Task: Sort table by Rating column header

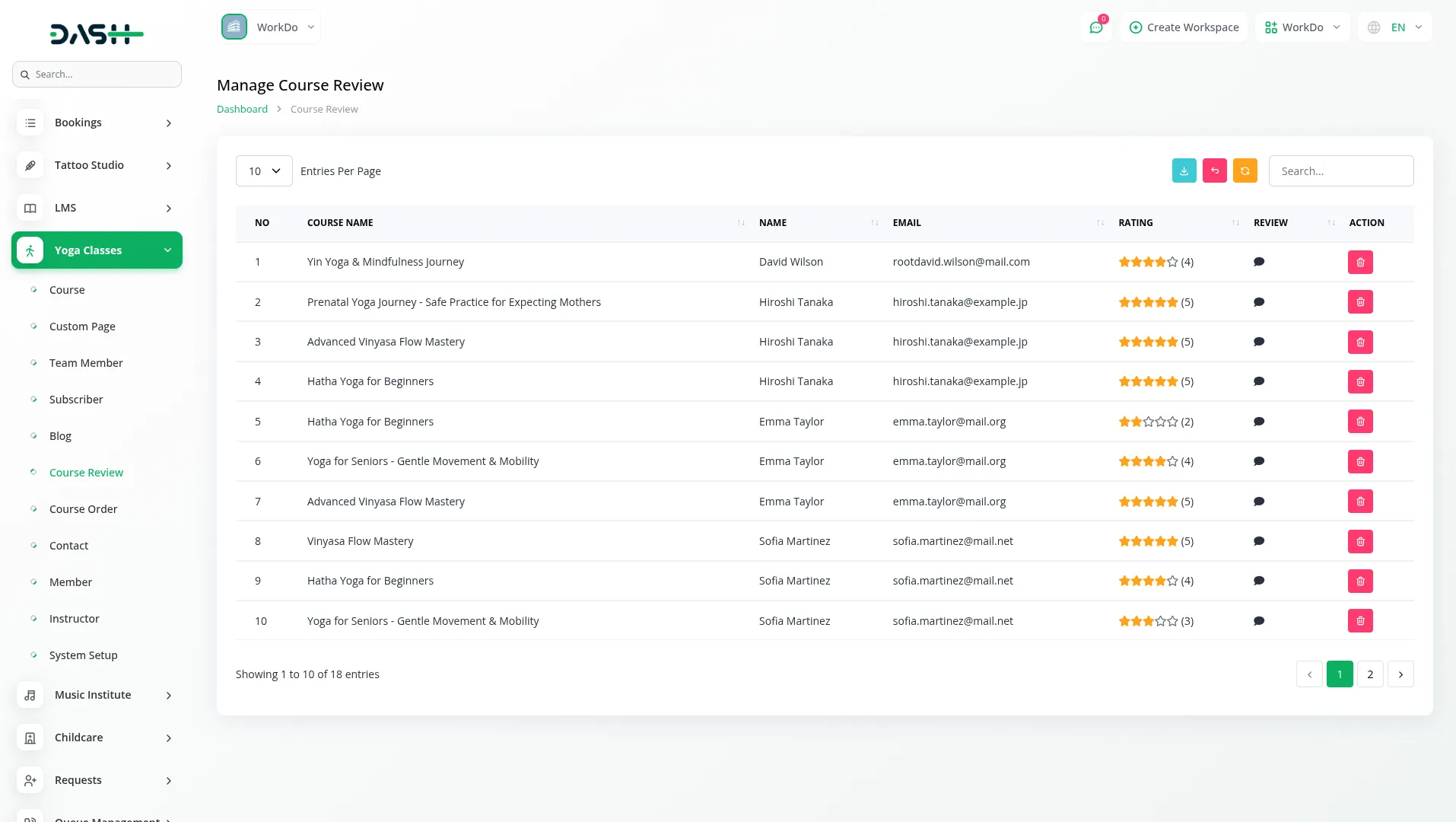Action: click(x=1135, y=223)
